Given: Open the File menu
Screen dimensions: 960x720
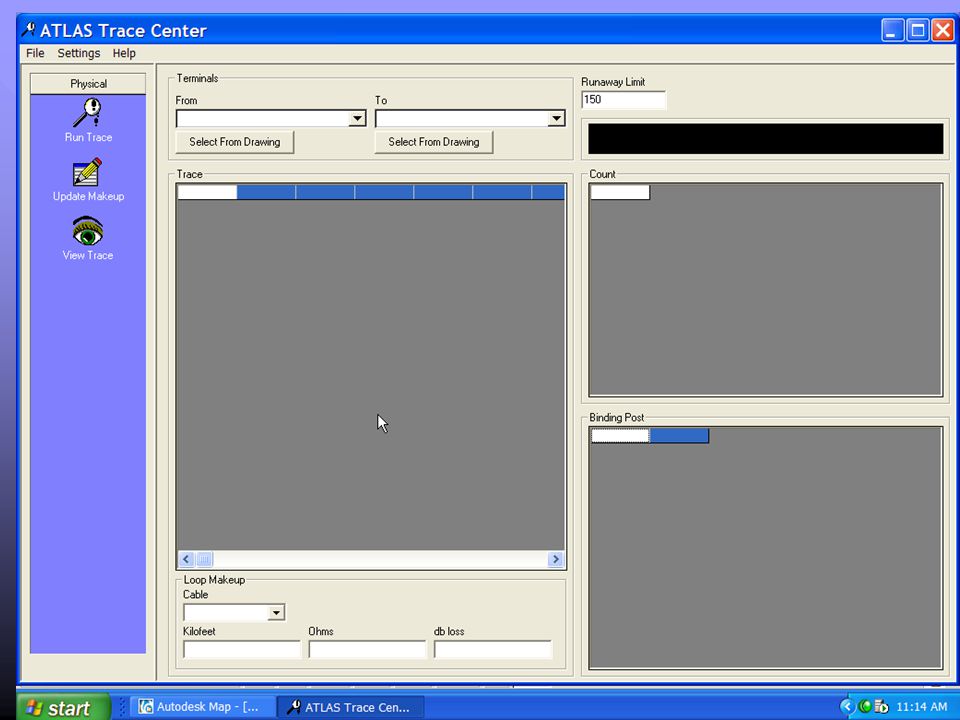Looking at the screenshot, I should [x=35, y=53].
